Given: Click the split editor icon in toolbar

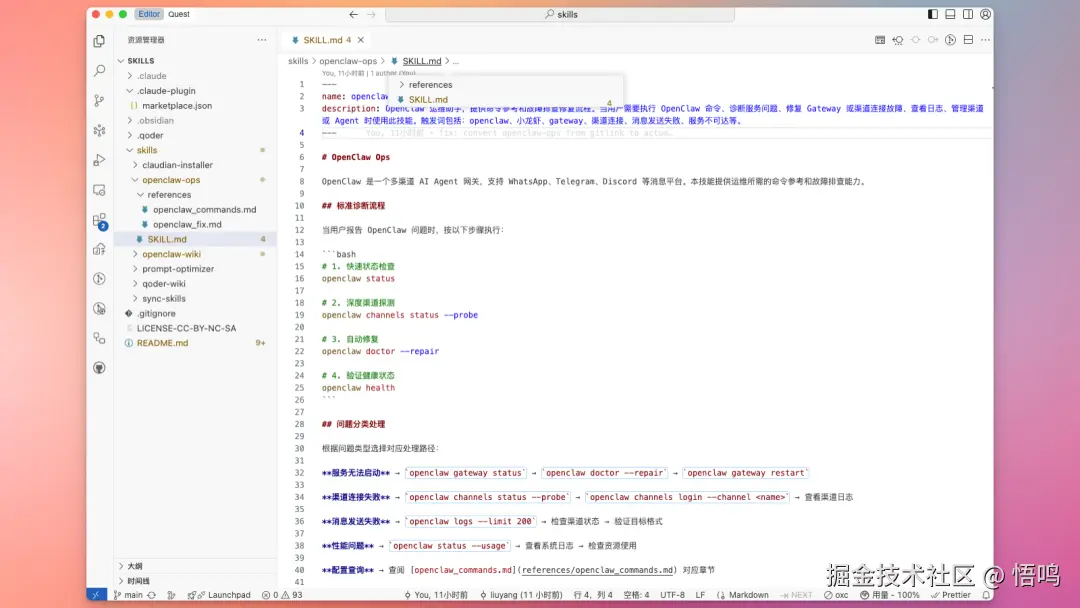Looking at the screenshot, I should (968, 40).
